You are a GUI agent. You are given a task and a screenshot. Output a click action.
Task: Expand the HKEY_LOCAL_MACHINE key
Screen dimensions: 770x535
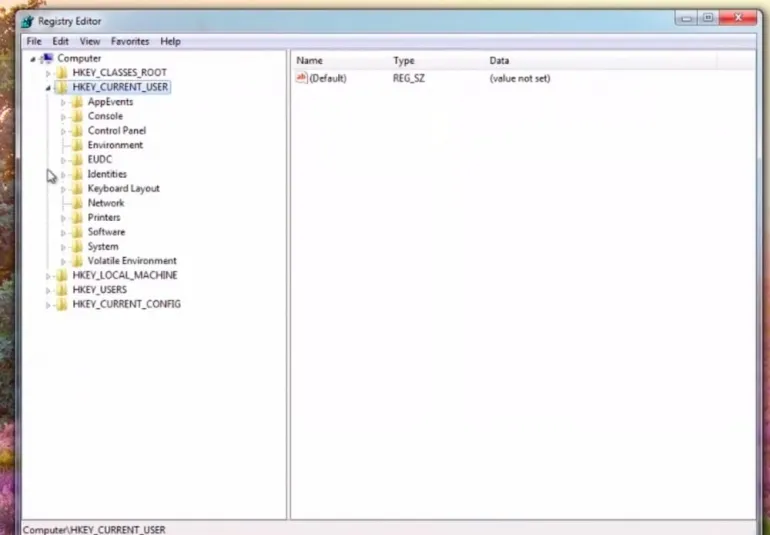(48, 277)
